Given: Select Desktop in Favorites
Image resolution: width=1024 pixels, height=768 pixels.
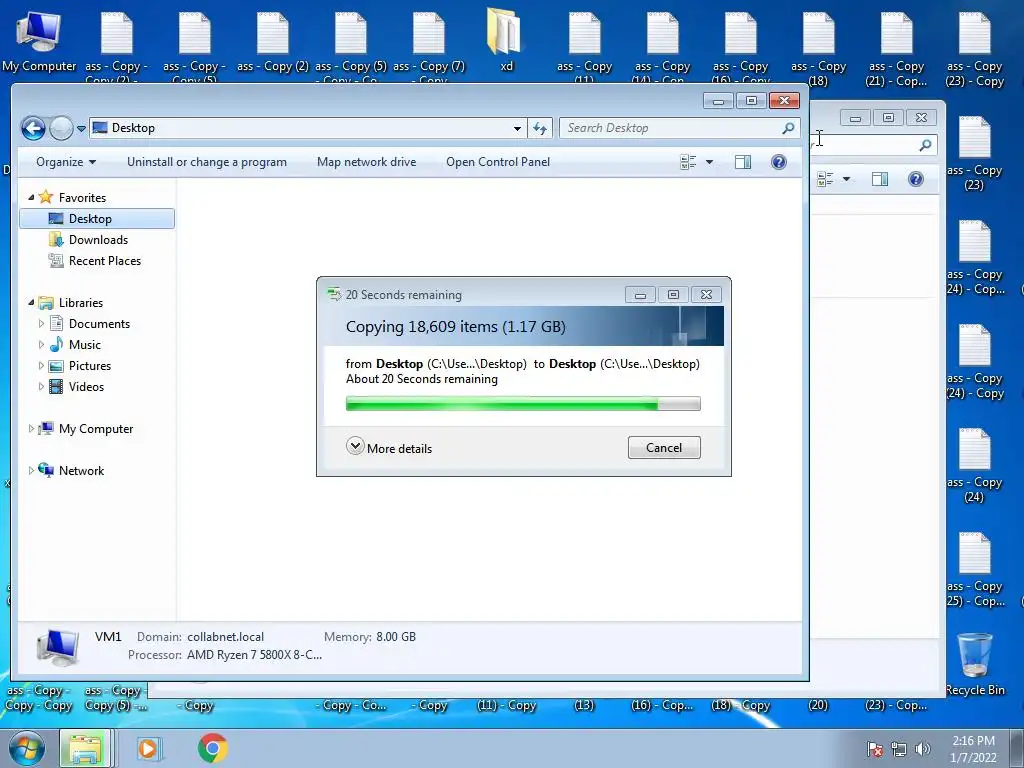Looking at the screenshot, I should click(97, 219).
